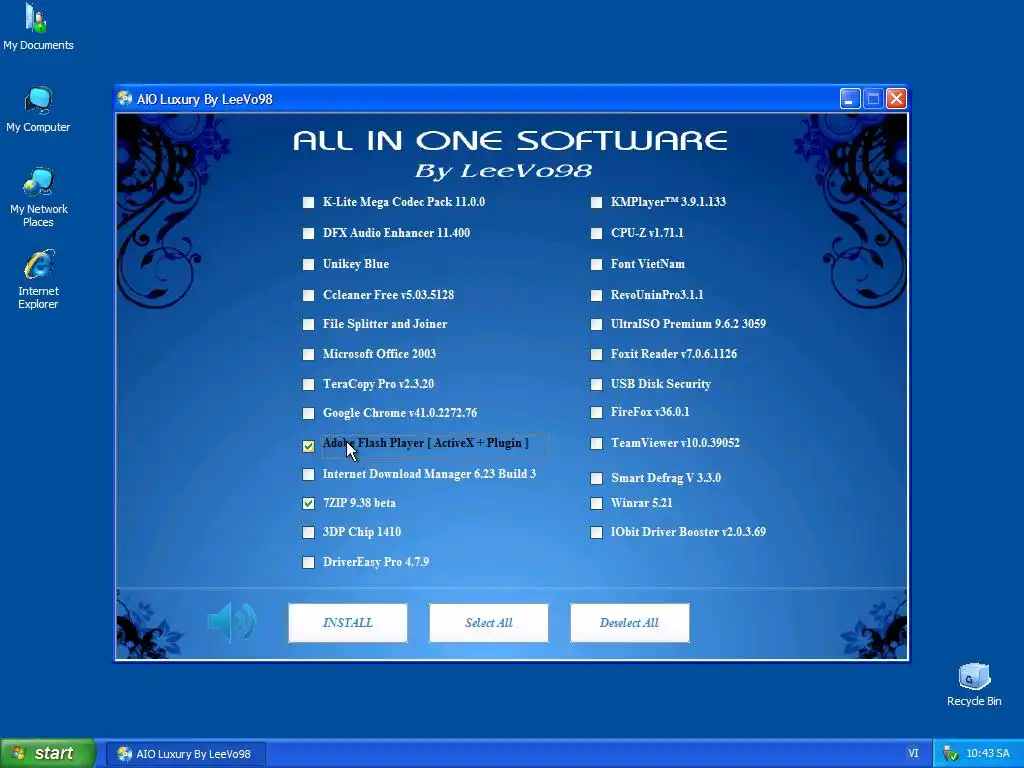The height and width of the screenshot is (768, 1024).
Task: Check KMPlayer 3.9.1.133 option
Action: [596, 202]
